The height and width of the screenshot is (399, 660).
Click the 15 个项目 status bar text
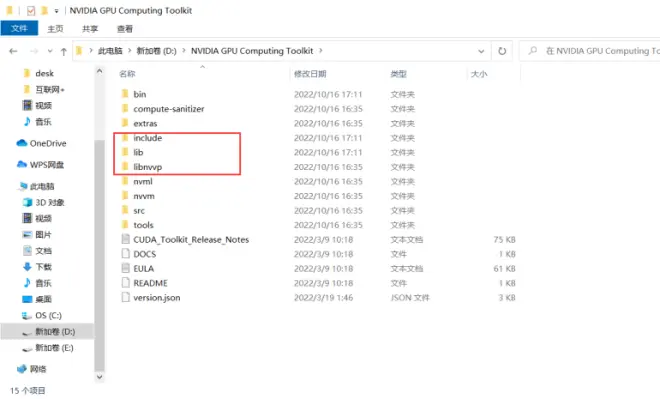coord(27,391)
